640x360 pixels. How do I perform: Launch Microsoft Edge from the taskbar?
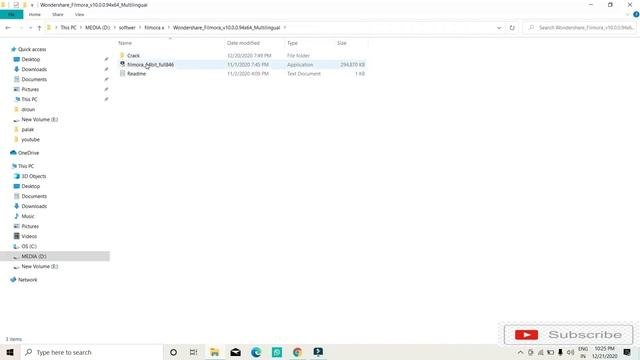click(x=256, y=352)
